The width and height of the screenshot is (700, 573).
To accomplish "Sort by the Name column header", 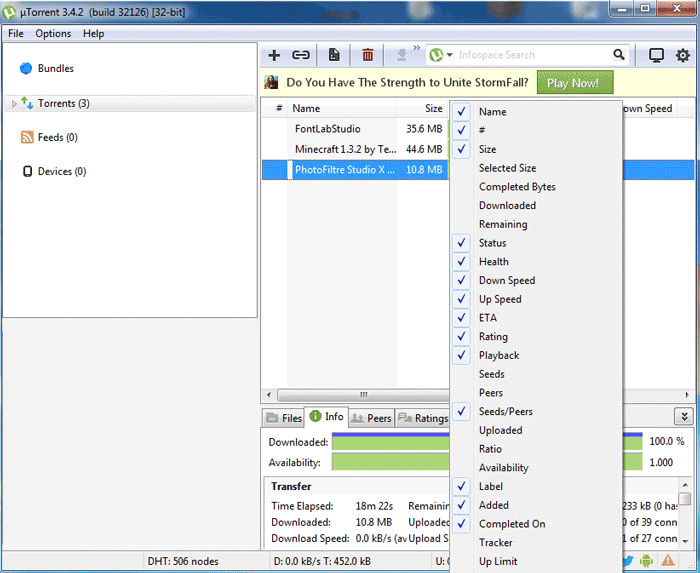I will click(x=342, y=108).
